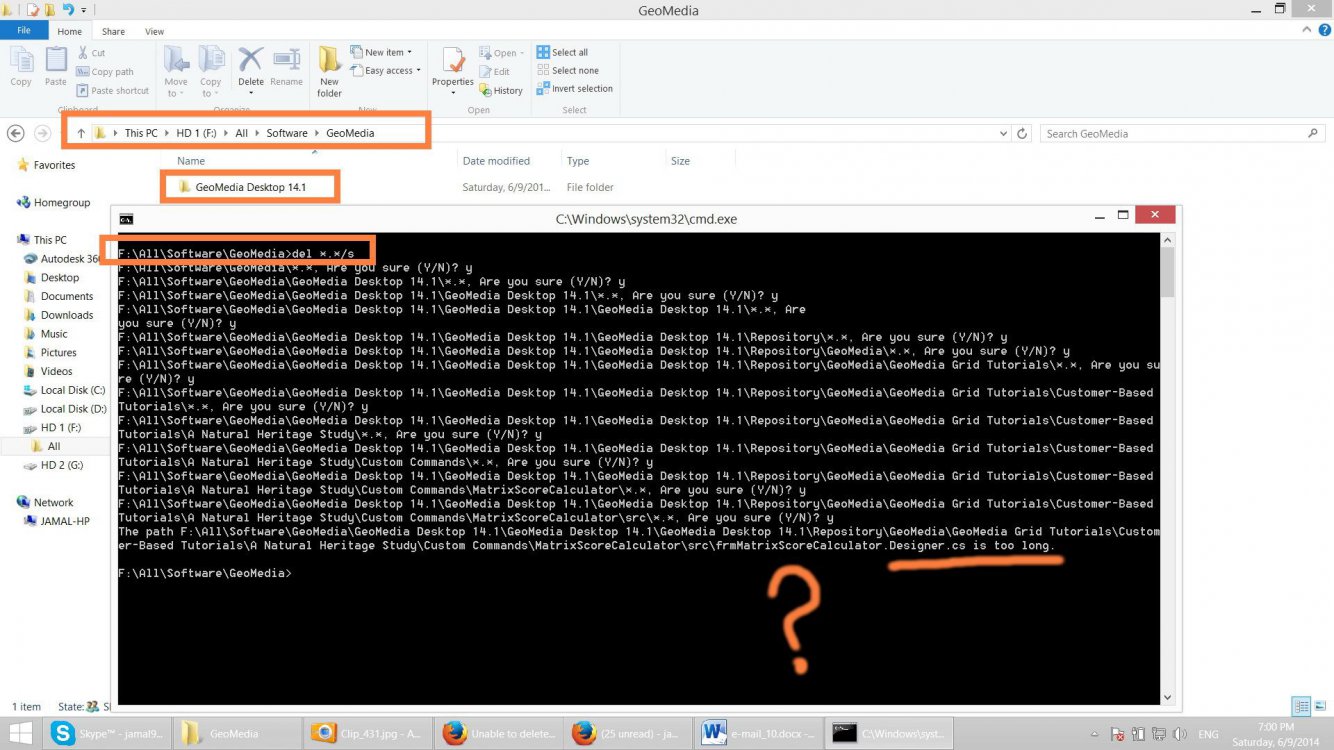This screenshot has height=750, width=1334.
Task: Open the File menu tab
Action: tap(24, 31)
